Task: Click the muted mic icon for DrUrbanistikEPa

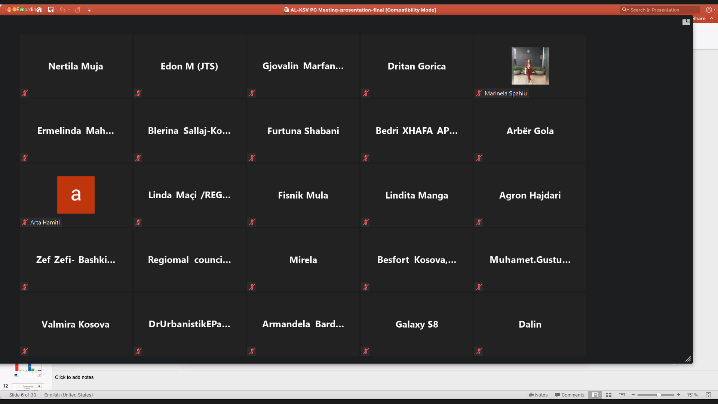Action: (138, 351)
